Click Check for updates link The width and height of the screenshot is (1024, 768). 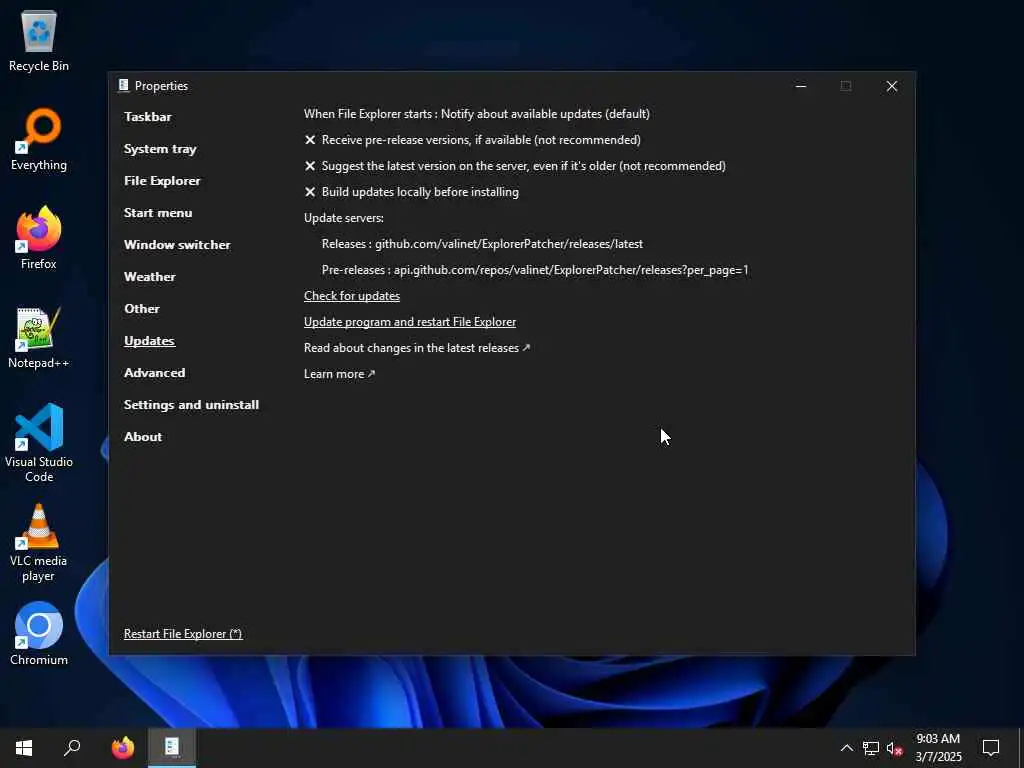point(352,296)
